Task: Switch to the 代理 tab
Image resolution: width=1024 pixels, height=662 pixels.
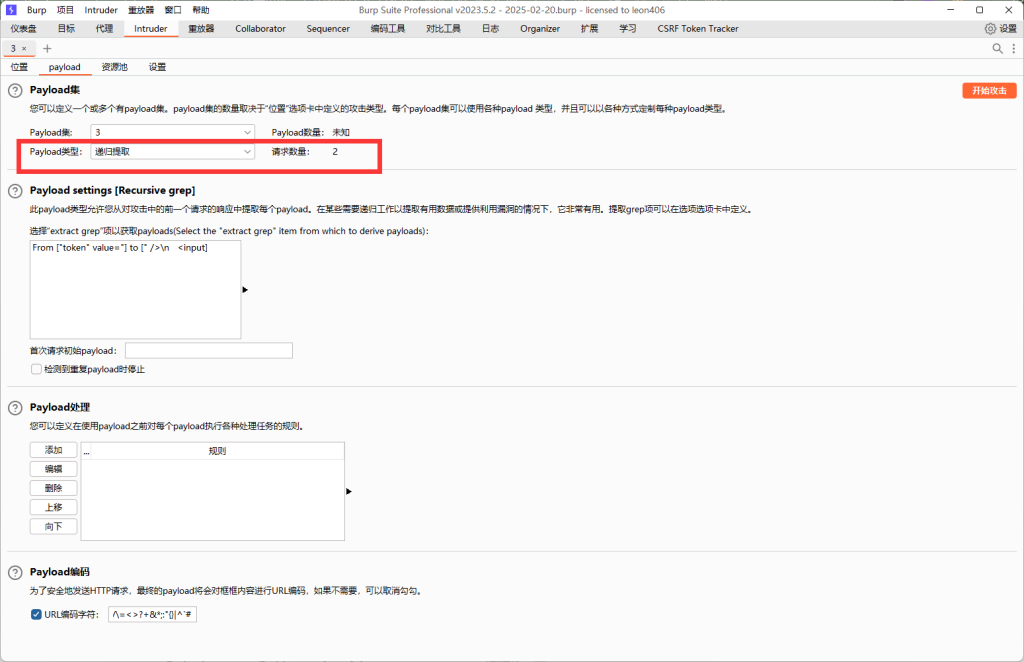Action: tap(104, 29)
